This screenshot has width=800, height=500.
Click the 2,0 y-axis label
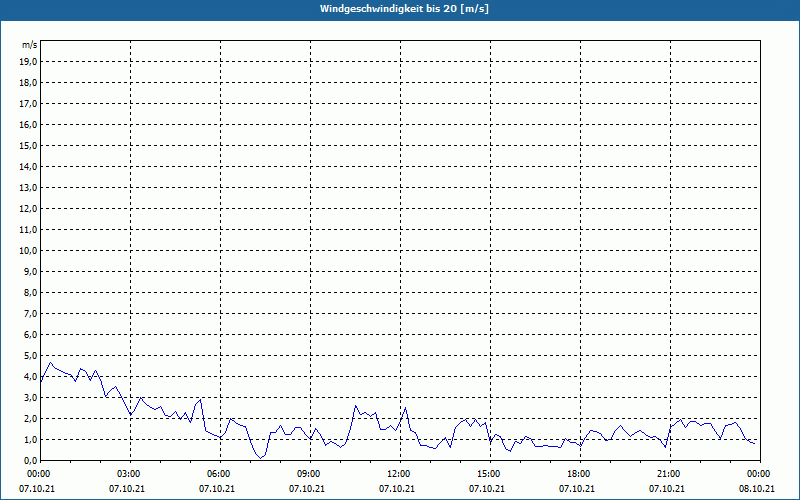tap(30, 419)
